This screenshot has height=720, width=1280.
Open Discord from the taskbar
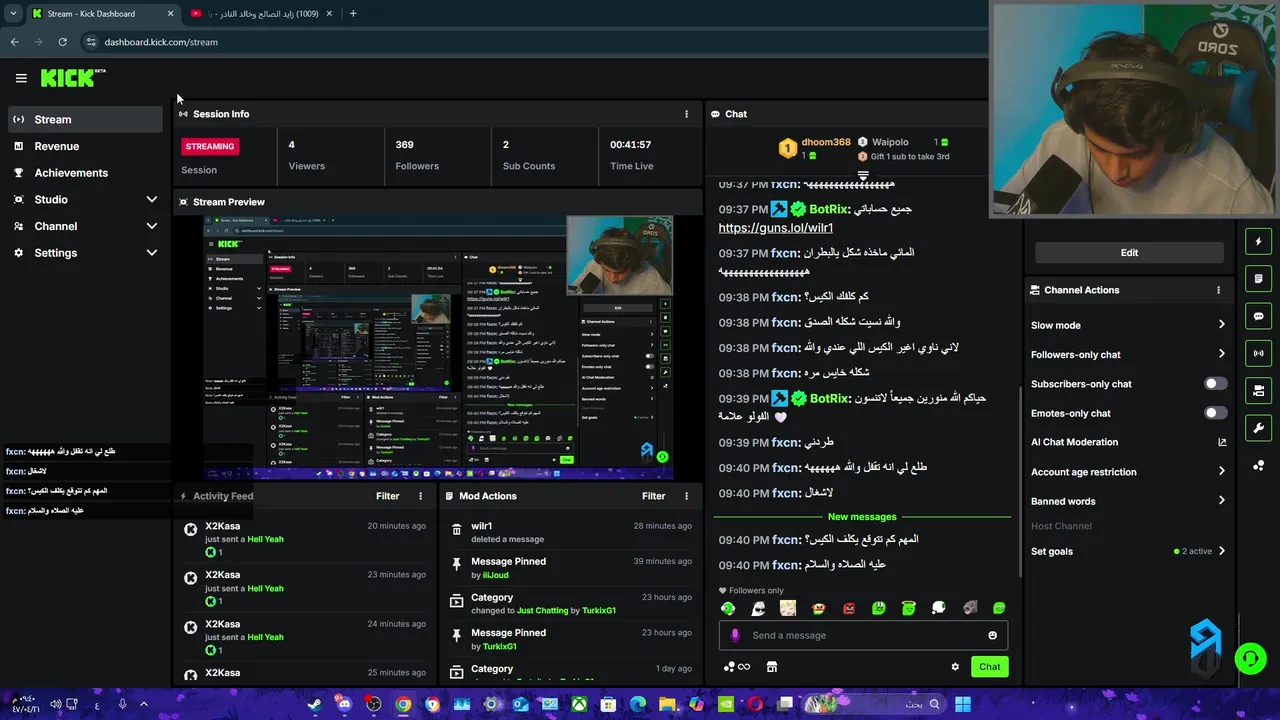(x=344, y=704)
